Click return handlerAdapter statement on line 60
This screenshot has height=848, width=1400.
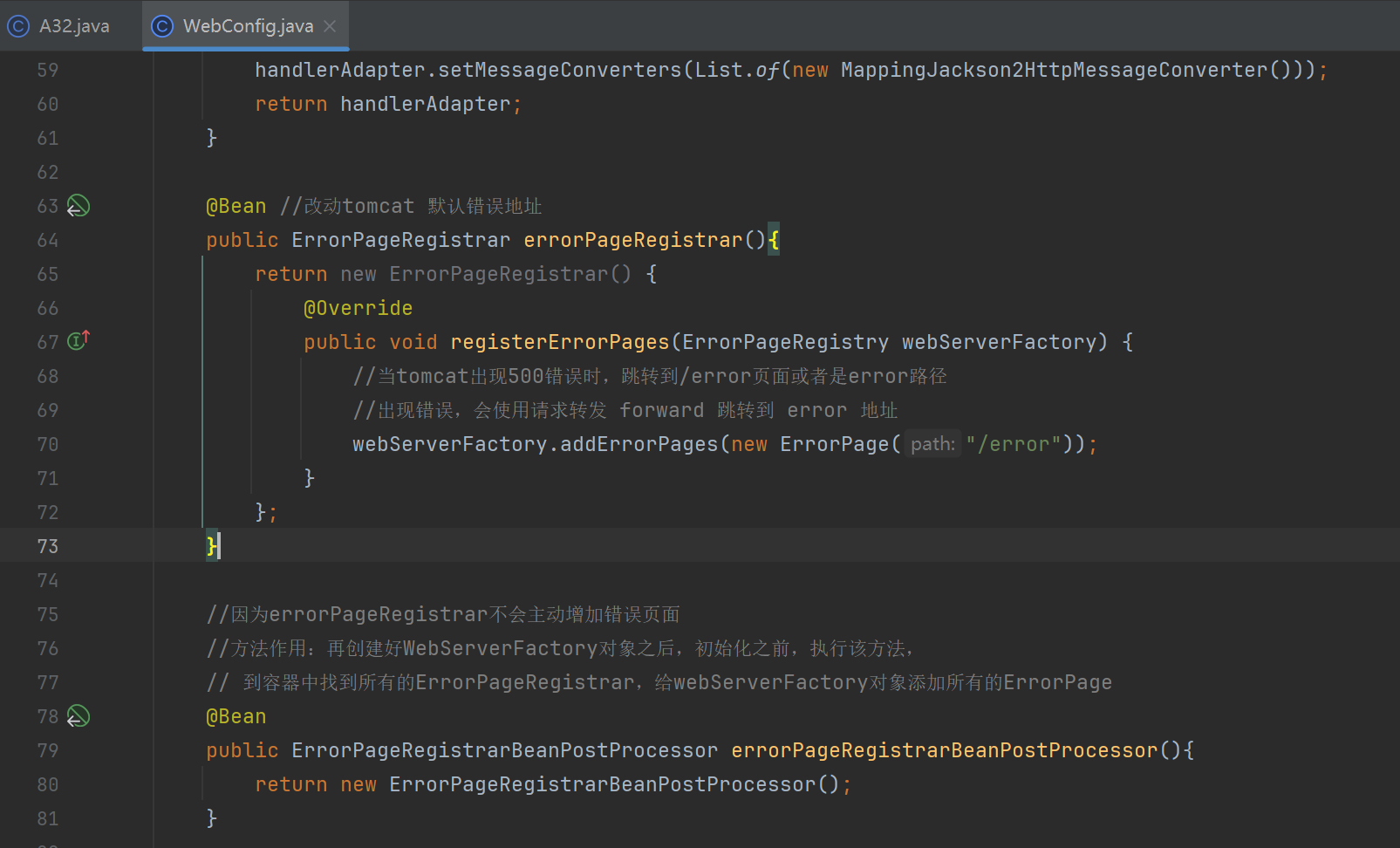(388, 104)
